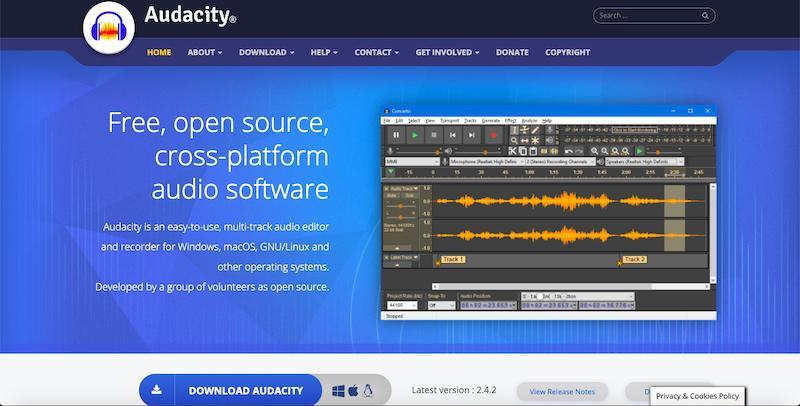Open the Project Rate 44100 dropdown

(x=402, y=306)
